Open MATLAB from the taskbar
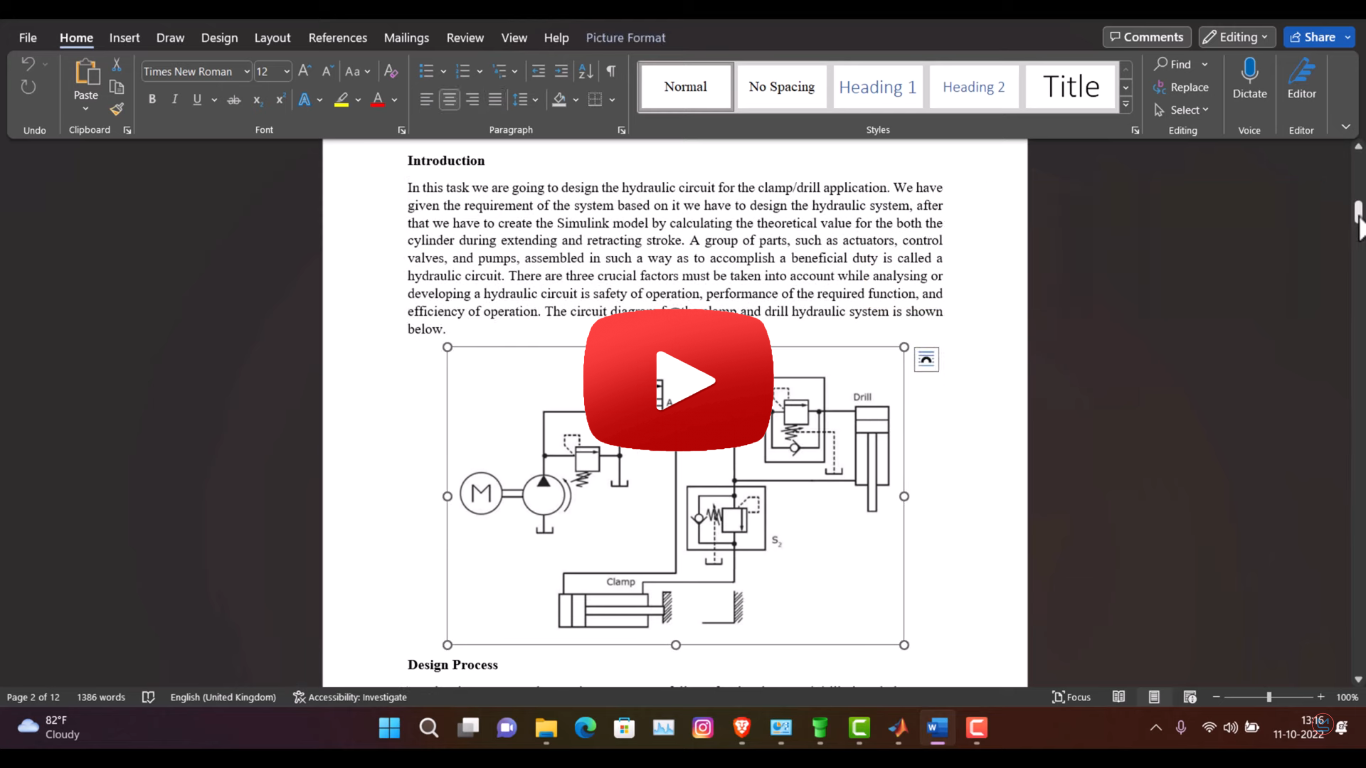Screen dimensions: 1366x768 (x=898, y=728)
